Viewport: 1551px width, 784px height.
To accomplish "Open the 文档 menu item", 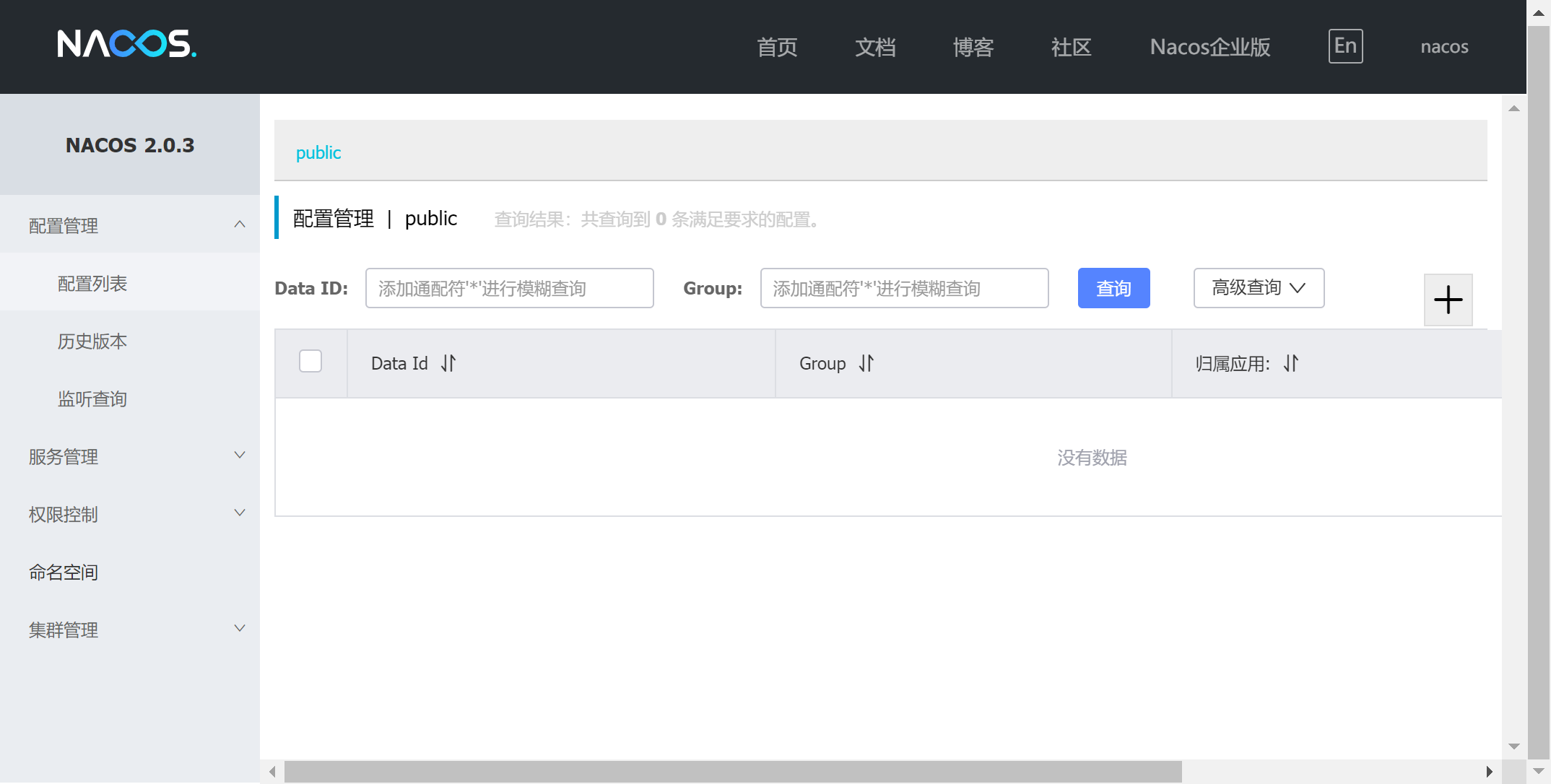I will [x=874, y=47].
